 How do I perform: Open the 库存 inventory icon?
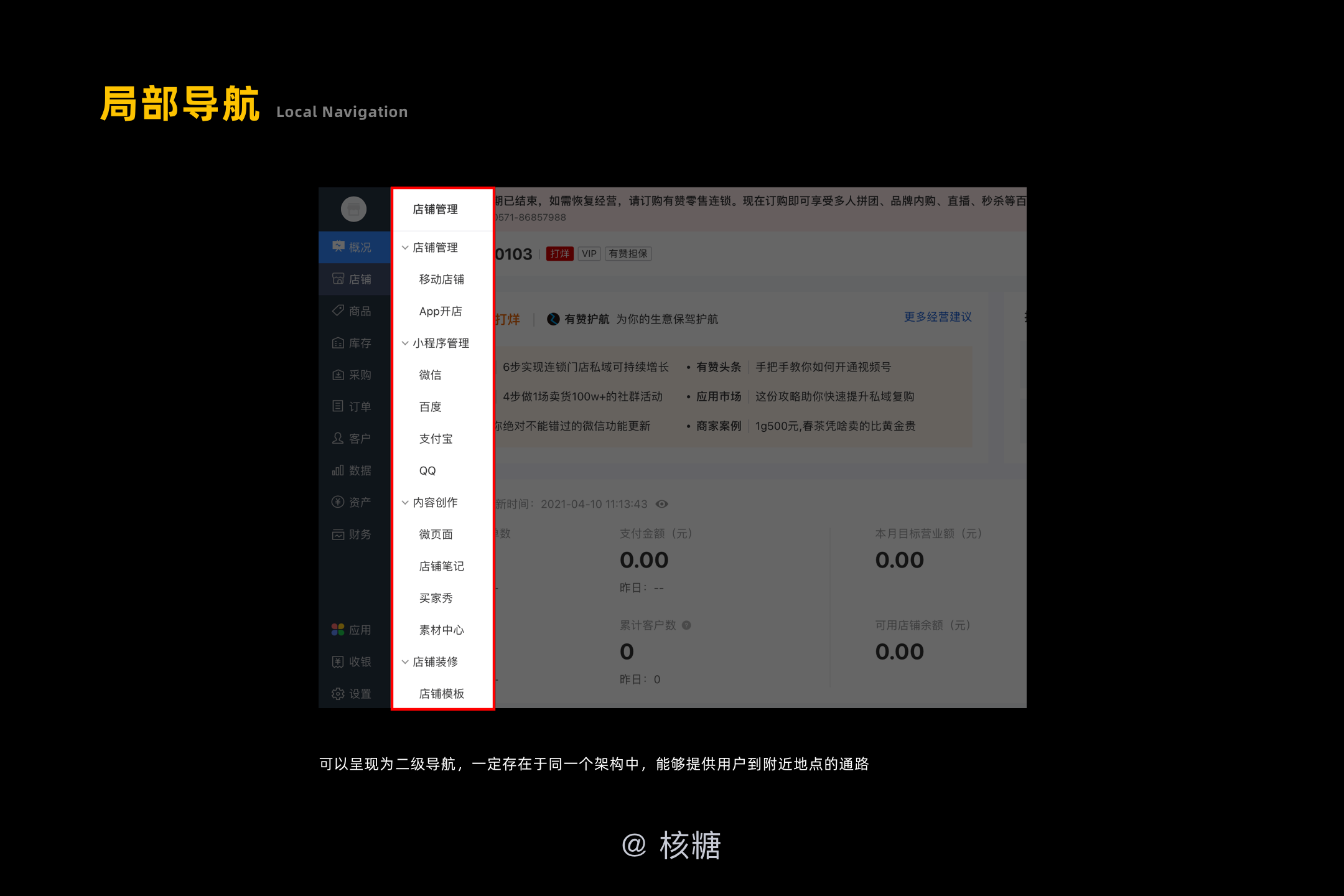pos(338,343)
